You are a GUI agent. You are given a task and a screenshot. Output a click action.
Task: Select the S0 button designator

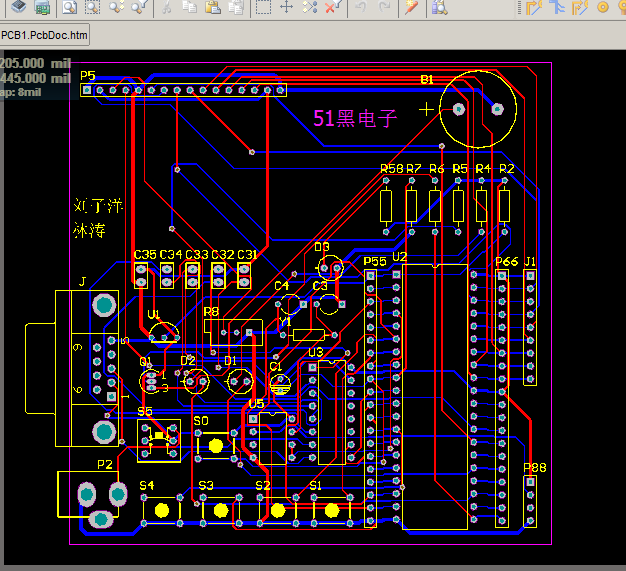(201, 421)
